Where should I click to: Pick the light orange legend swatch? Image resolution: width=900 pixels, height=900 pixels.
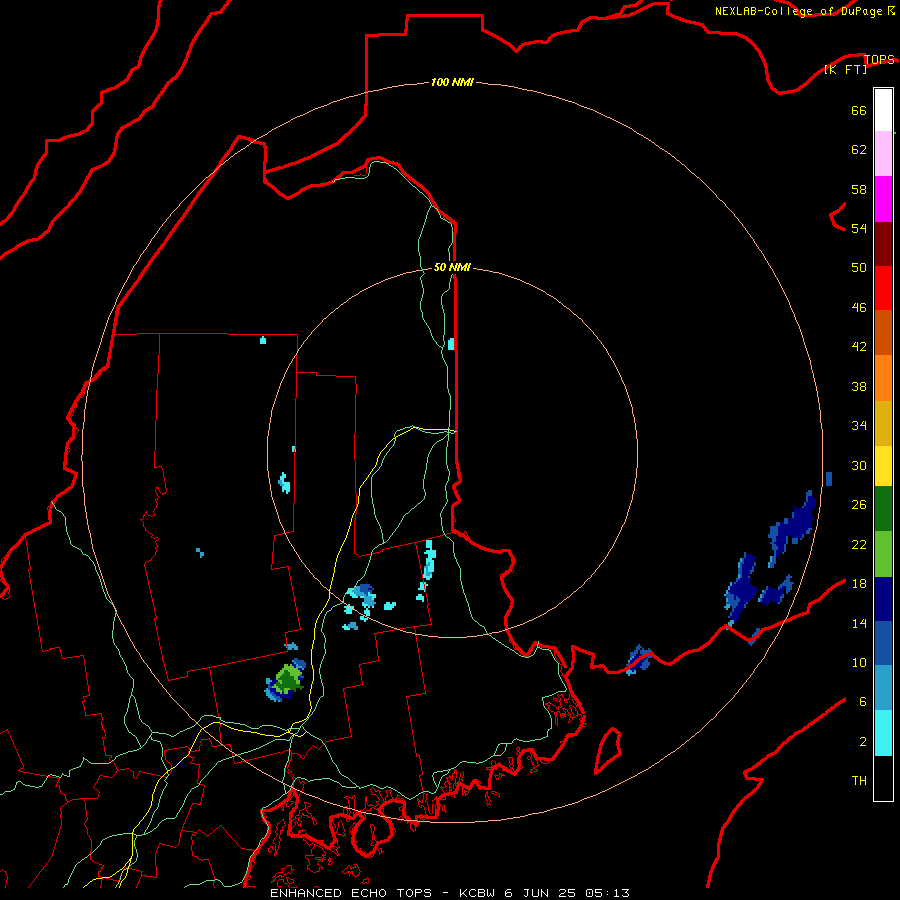click(x=883, y=378)
